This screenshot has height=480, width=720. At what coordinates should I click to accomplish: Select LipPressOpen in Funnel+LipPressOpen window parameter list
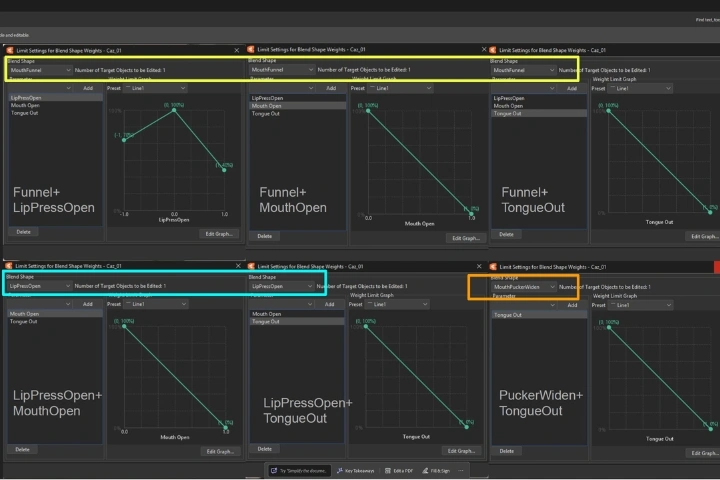click(56, 98)
